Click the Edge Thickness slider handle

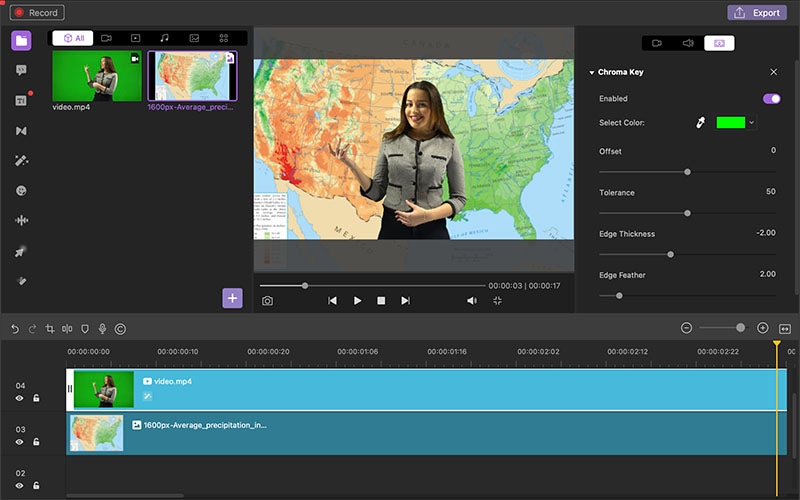[x=670, y=254]
